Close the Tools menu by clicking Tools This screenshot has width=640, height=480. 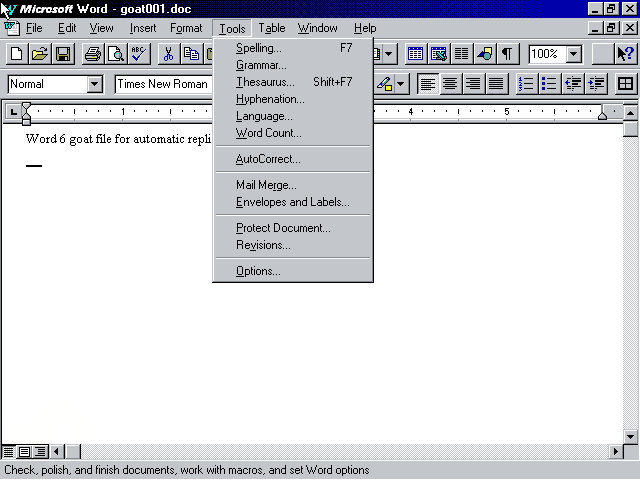coord(232,29)
